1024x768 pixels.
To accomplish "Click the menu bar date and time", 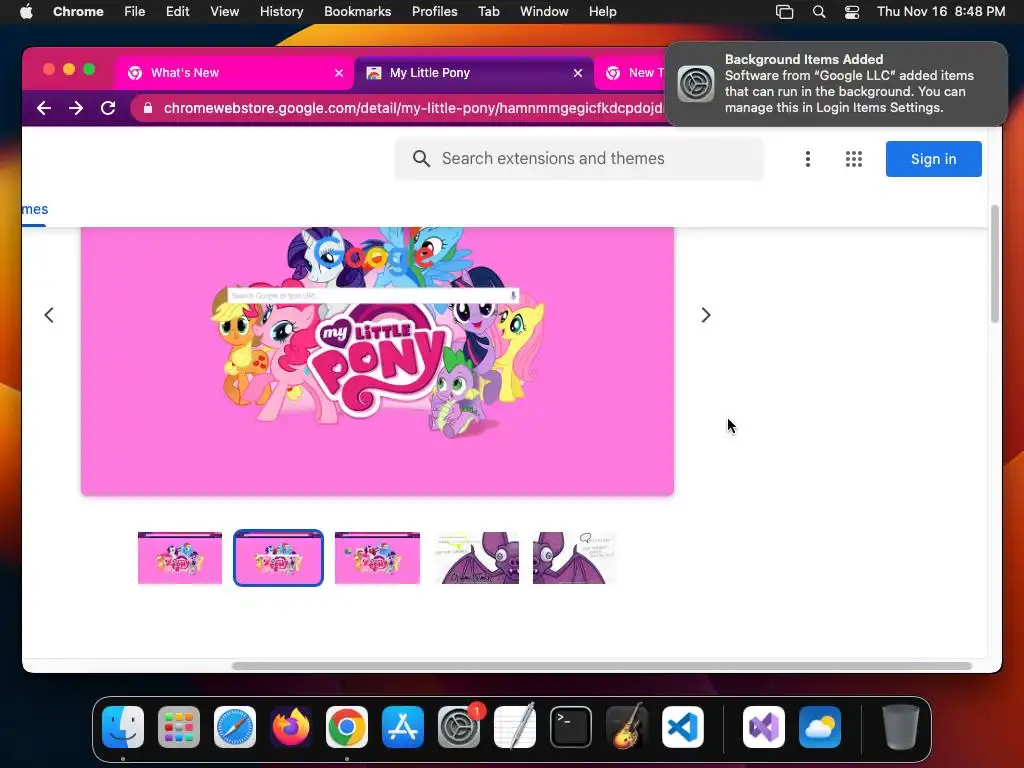I will (940, 12).
